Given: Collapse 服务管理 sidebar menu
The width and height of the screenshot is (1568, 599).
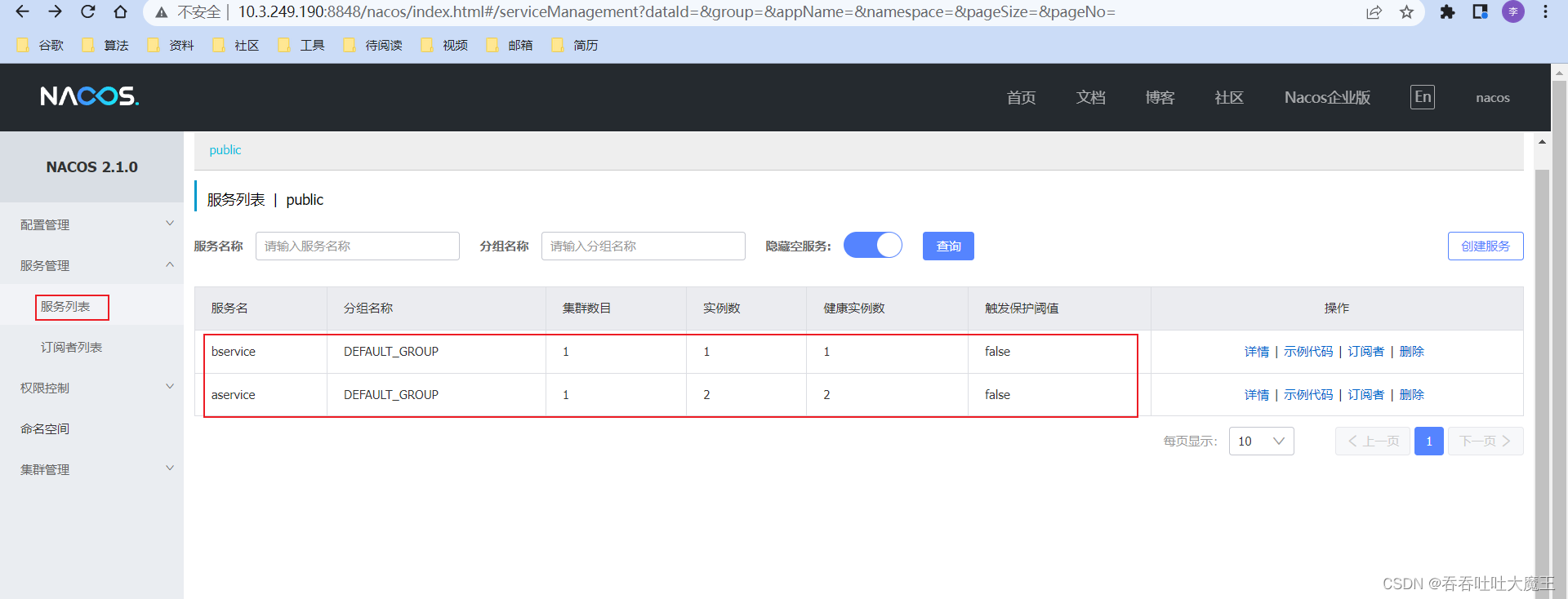Looking at the screenshot, I should click(x=91, y=265).
